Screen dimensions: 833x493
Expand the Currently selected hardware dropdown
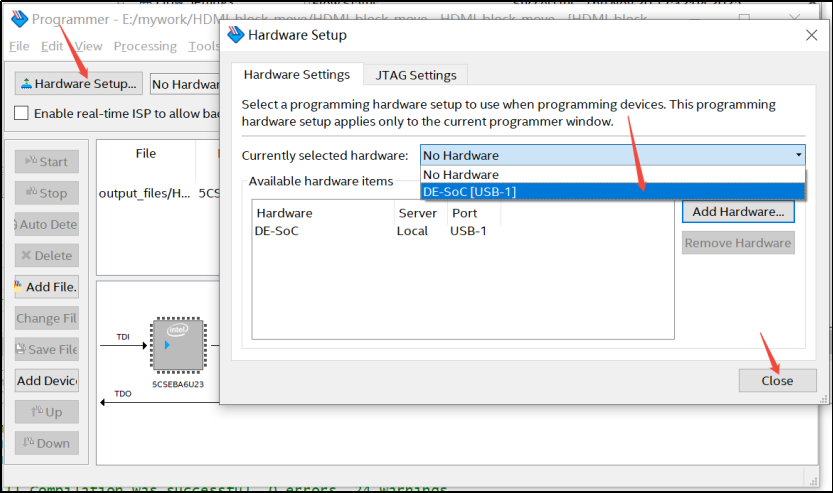(x=613, y=155)
